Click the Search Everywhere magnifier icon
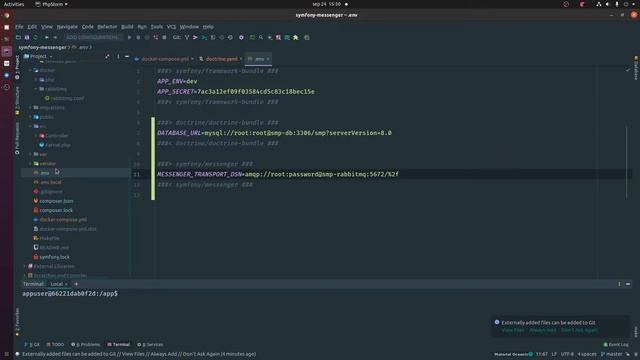 (x=261, y=37)
